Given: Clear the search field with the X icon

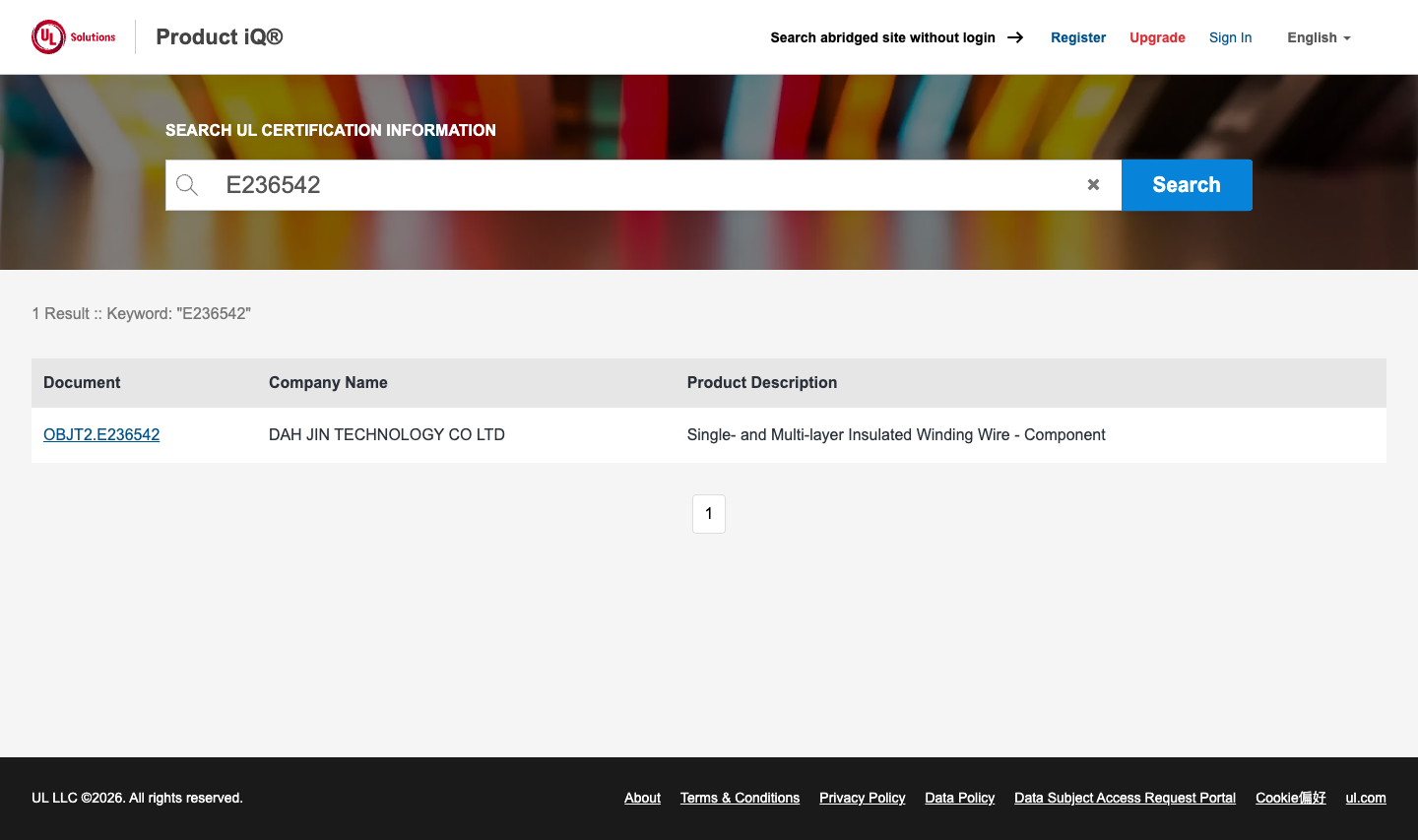Looking at the screenshot, I should tap(1093, 185).
